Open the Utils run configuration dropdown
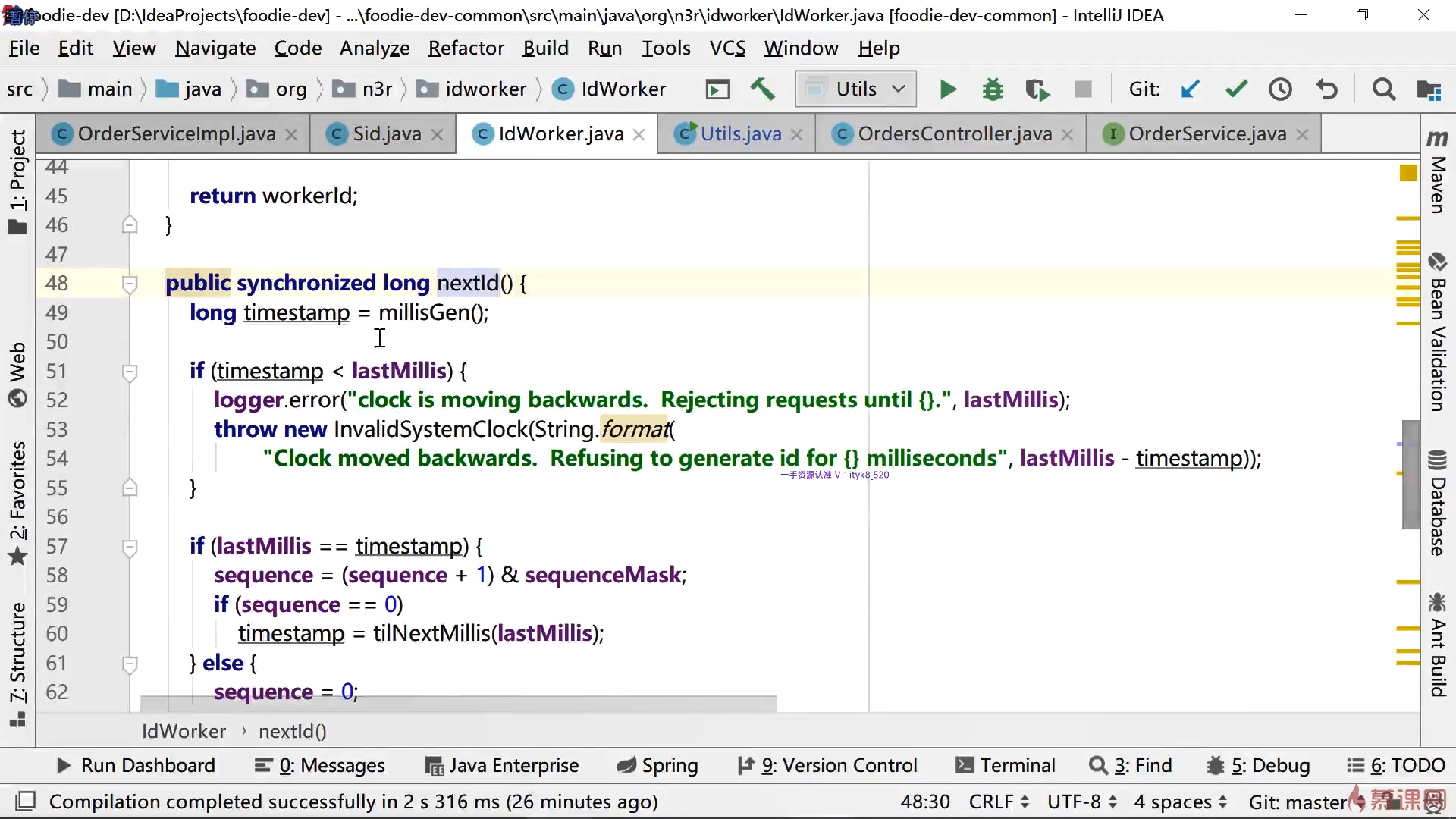The image size is (1456, 819). pyautogui.click(x=855, y=89)
